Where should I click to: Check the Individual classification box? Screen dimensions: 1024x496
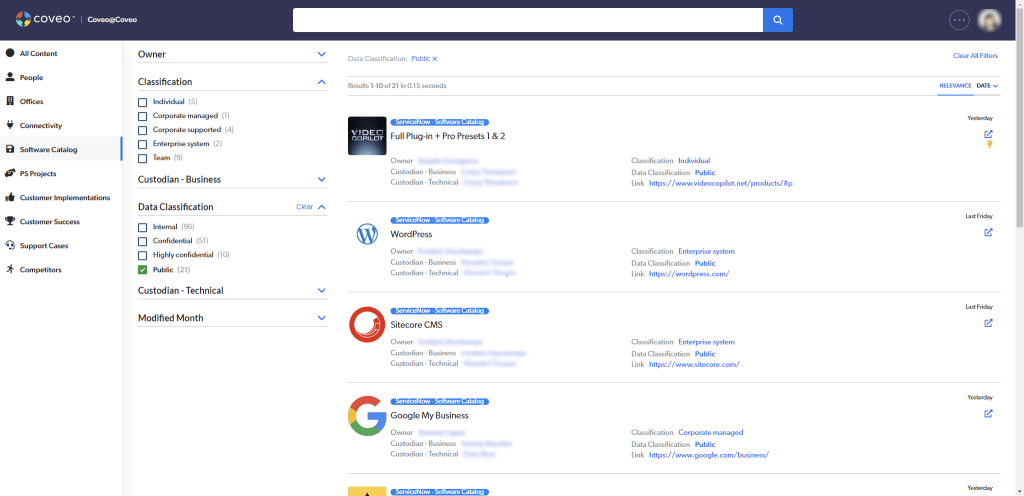tap(143, 102)
